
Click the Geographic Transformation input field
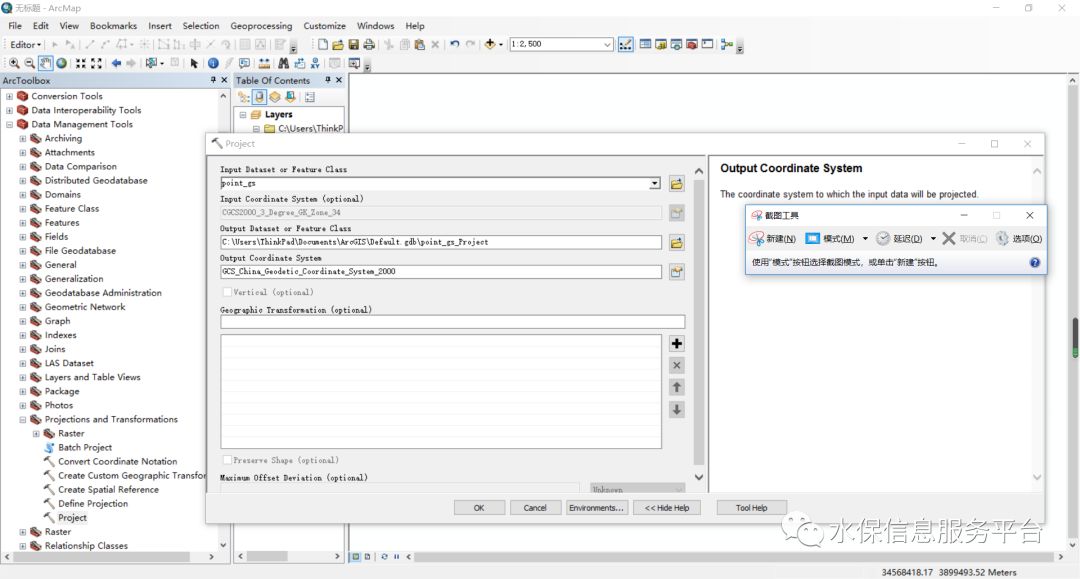(453, 322)
